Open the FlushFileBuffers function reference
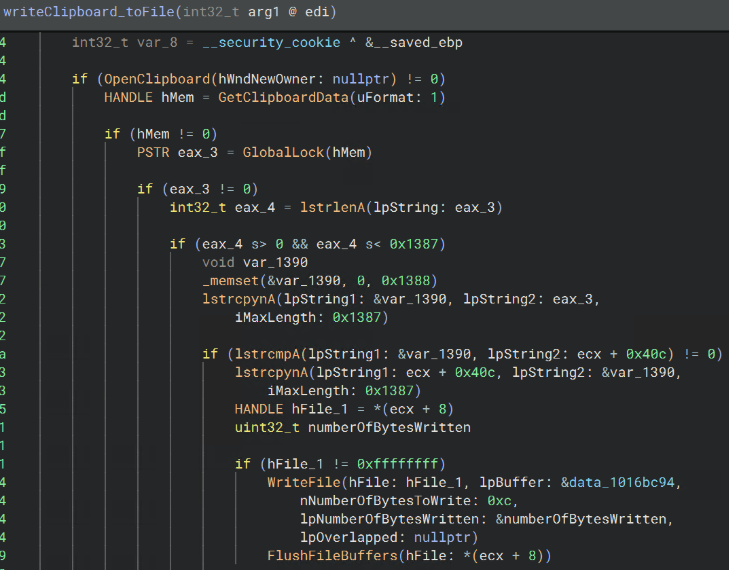Screen dimensions: 729x570 click(332, 556)
